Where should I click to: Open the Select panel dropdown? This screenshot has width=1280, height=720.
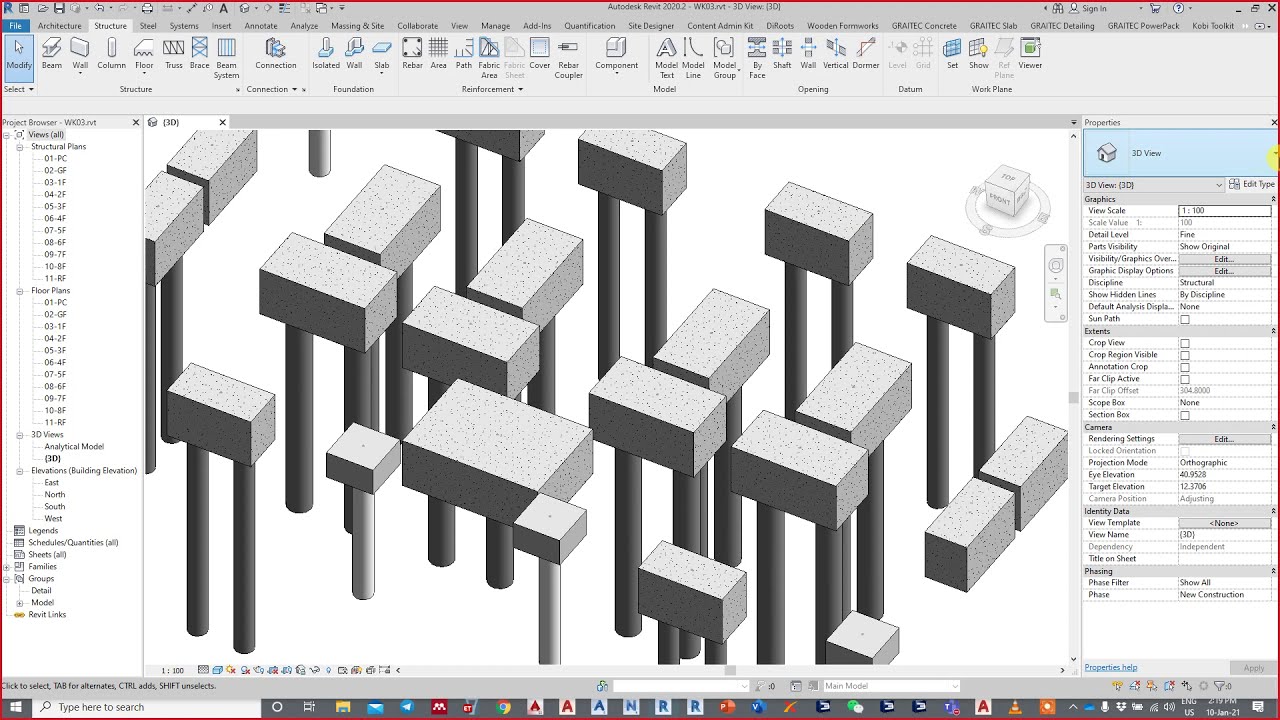tap(19, 89)
